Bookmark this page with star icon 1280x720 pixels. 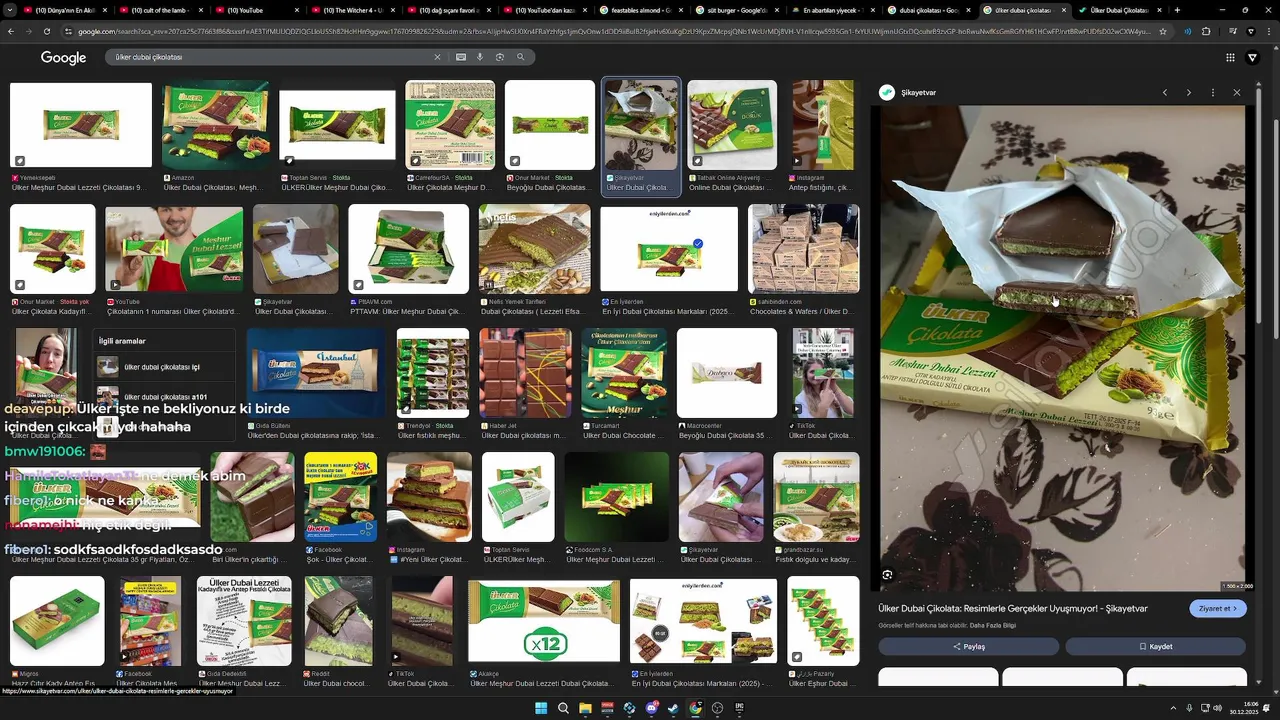(x=1162, y=31)
